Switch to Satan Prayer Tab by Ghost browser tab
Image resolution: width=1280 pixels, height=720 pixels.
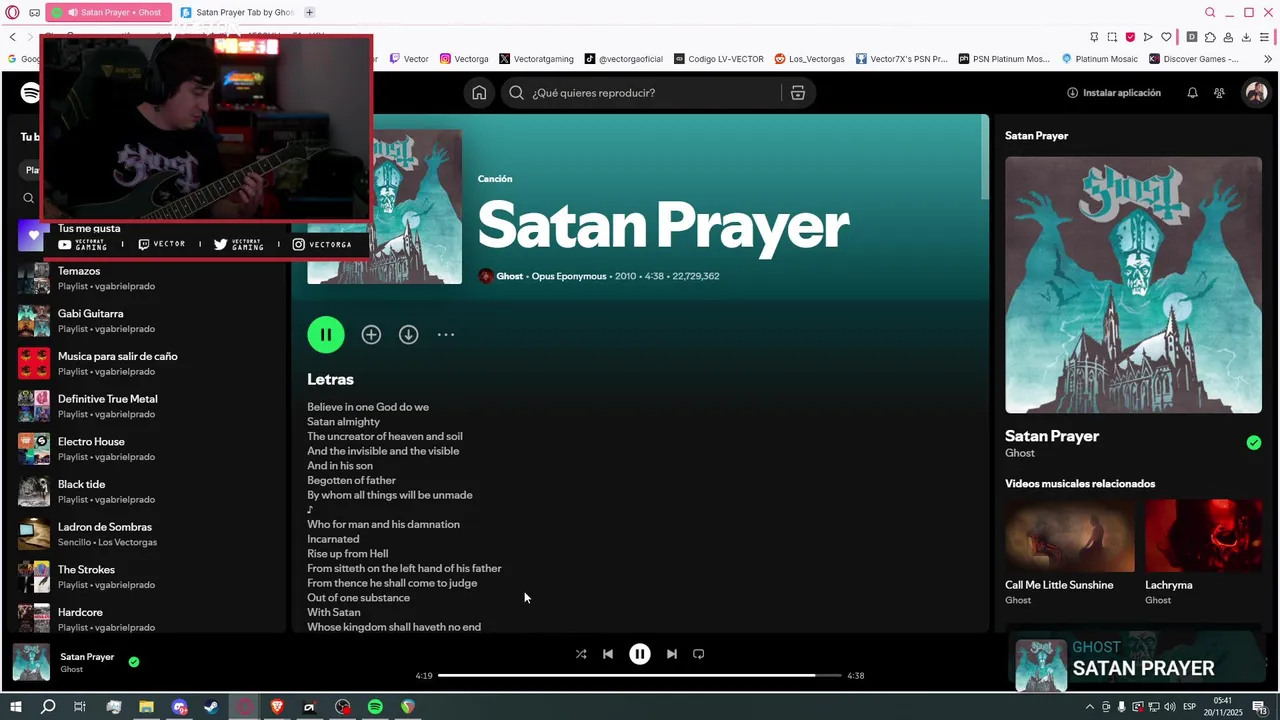pyautogui.click(x=237, y=12)
